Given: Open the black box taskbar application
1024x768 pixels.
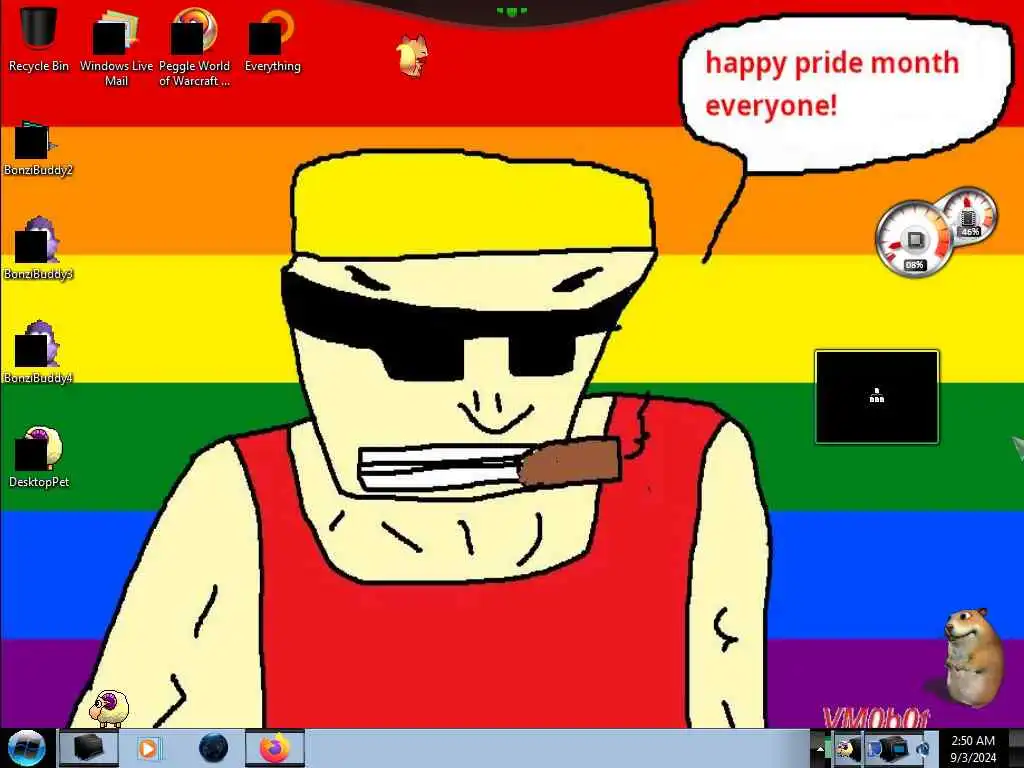Looking at the screenshot, I should tap(88, 748).
